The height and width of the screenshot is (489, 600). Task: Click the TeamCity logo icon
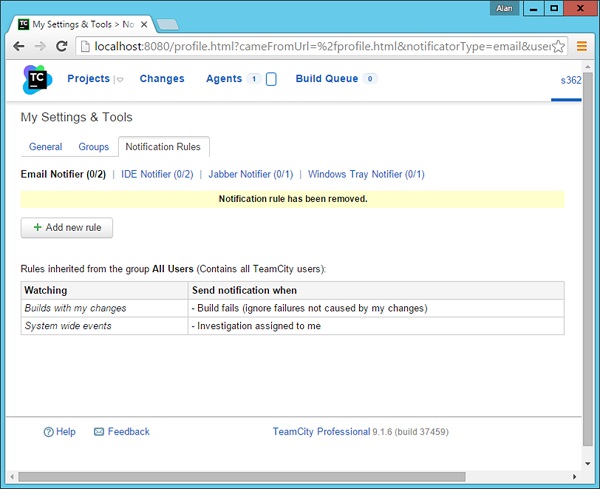[37, 80]
